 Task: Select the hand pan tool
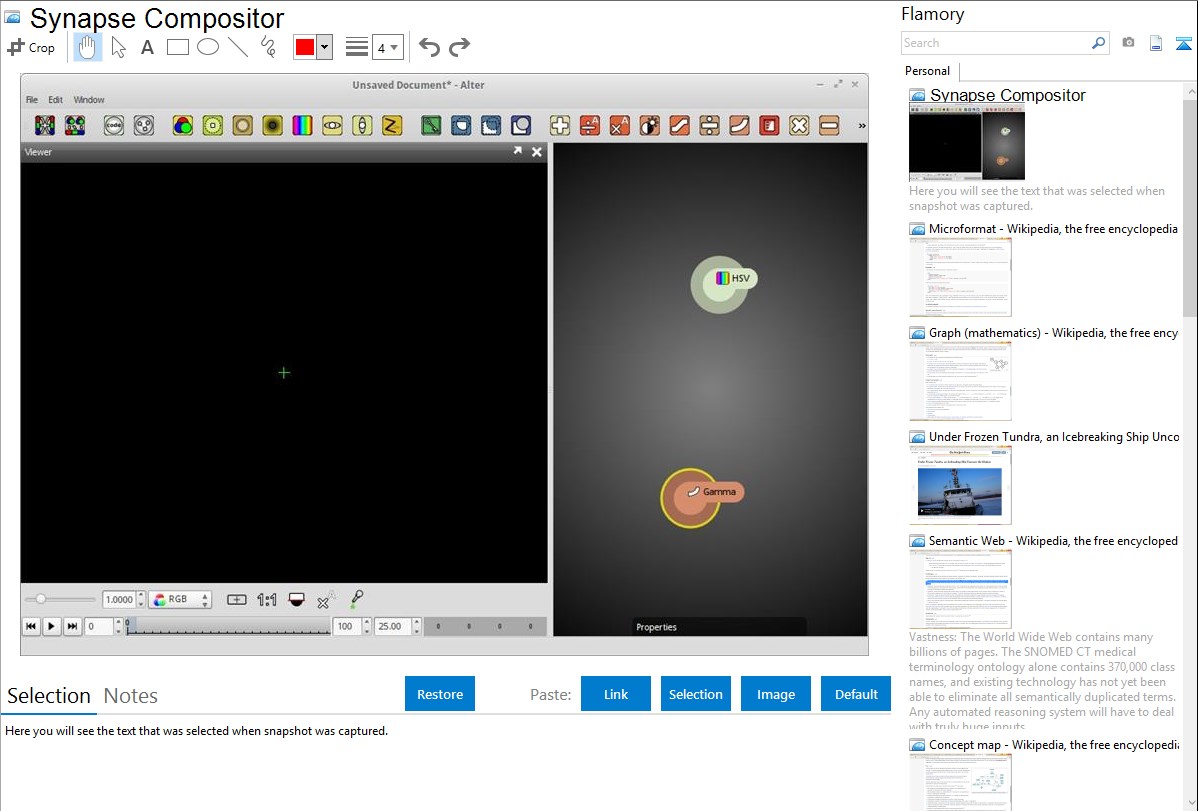point(87,47)
